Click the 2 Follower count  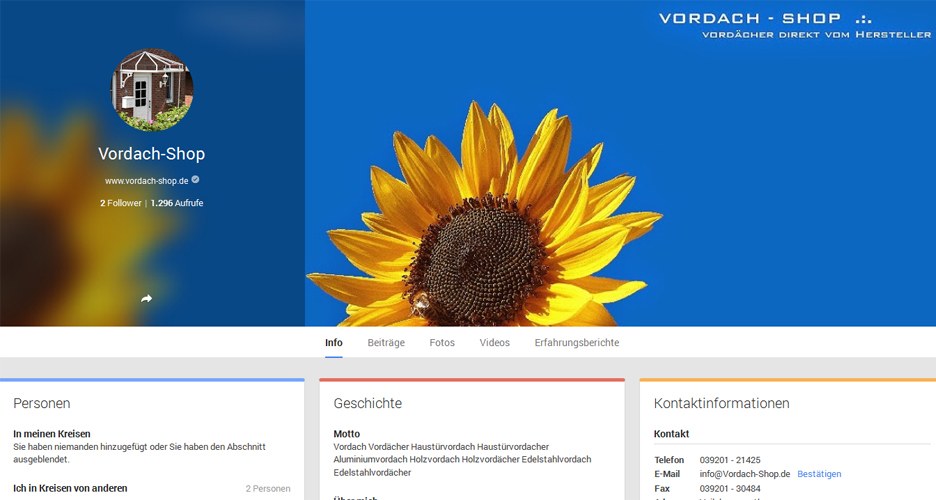[121, 203]
